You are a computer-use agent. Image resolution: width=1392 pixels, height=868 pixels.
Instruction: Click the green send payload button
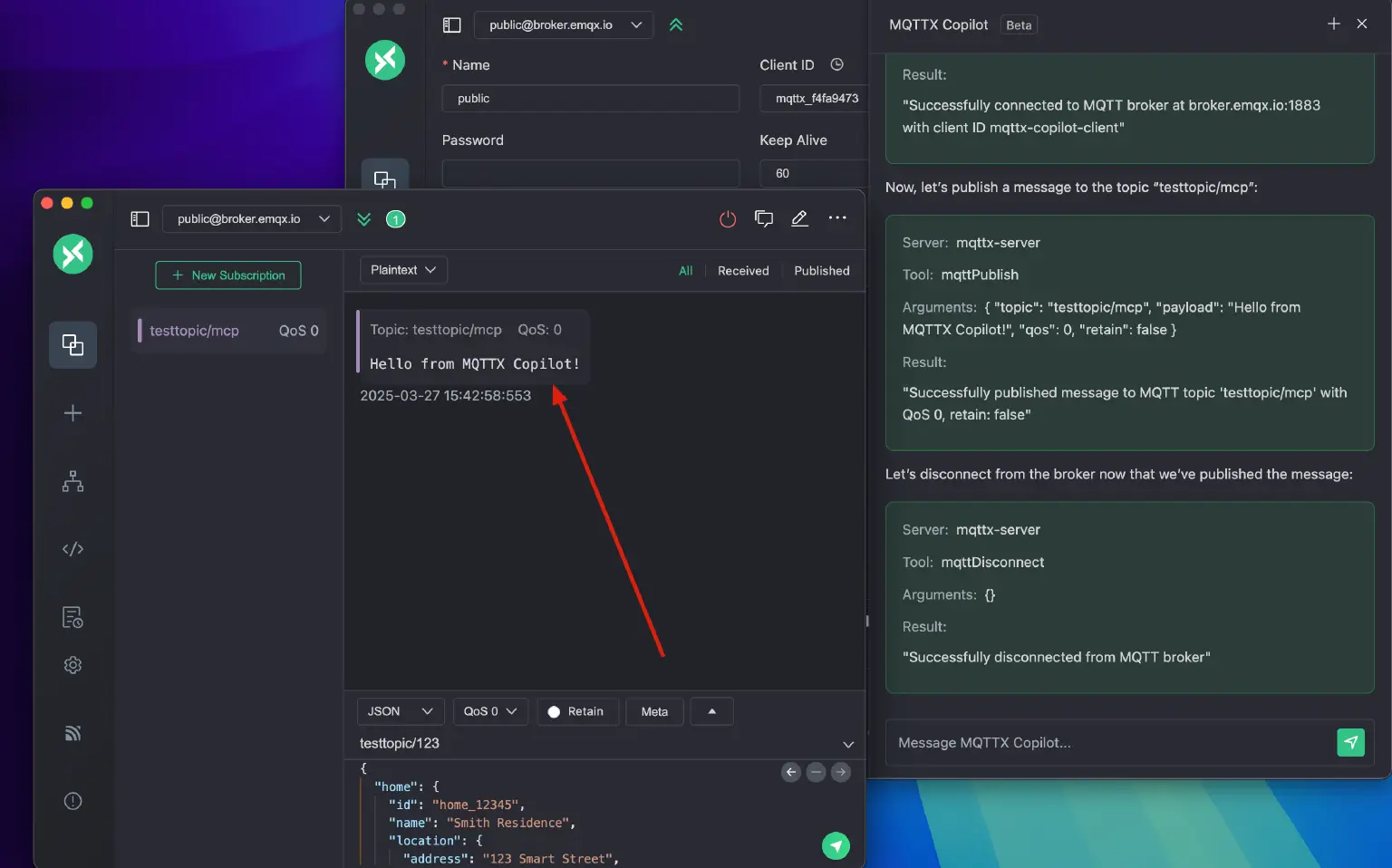(x=836, y=845)
